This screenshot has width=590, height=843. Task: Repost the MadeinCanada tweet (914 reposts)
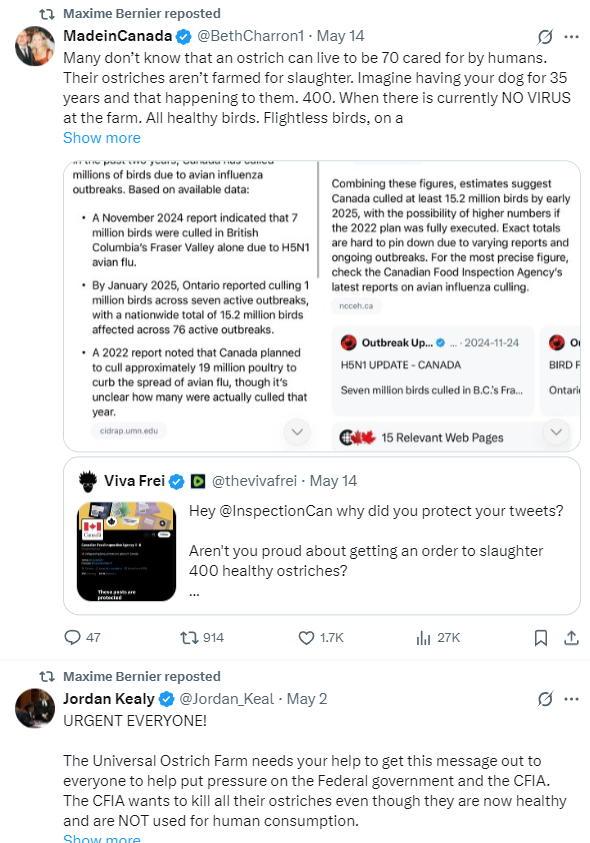tap(189, 638)
